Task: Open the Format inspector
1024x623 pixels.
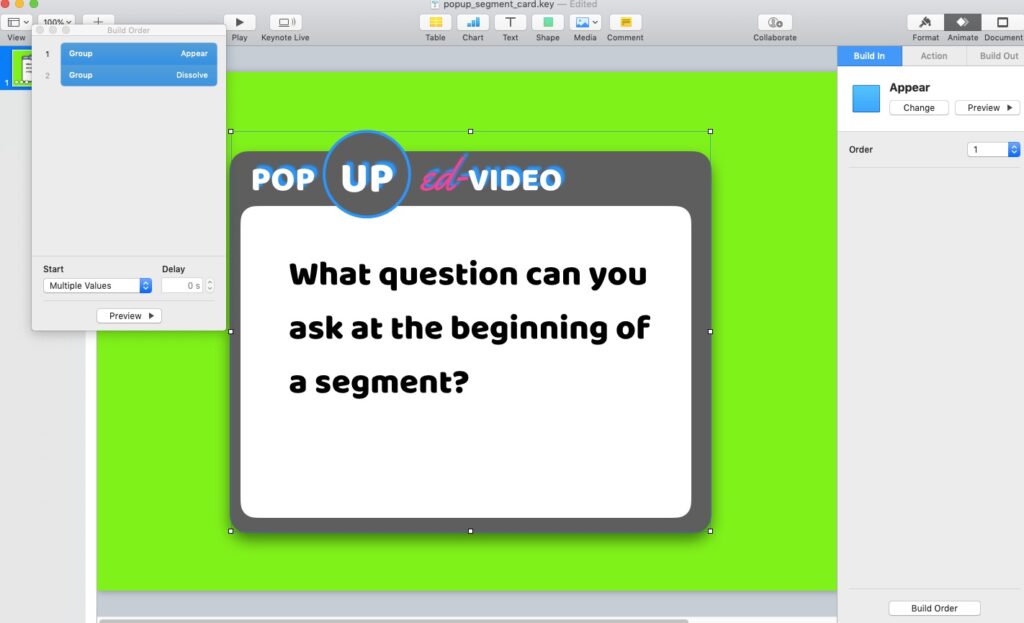Action: coord(925,22)
